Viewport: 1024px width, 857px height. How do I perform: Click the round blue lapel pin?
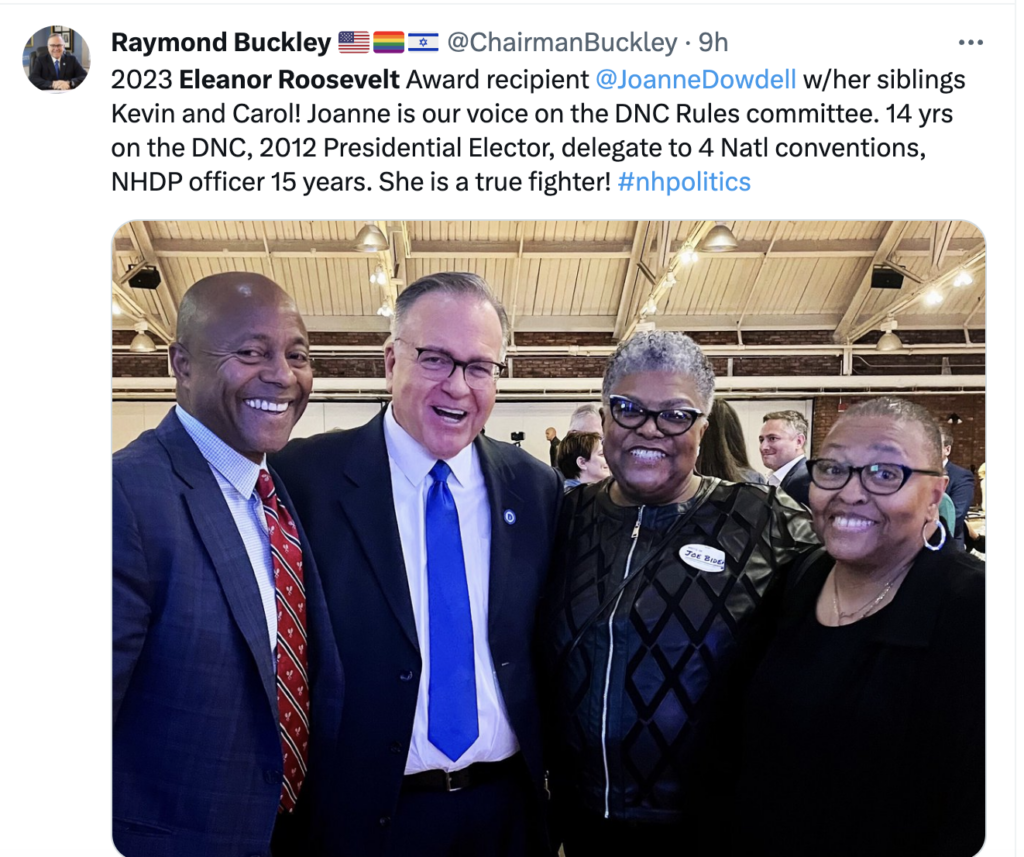point(510,517)
